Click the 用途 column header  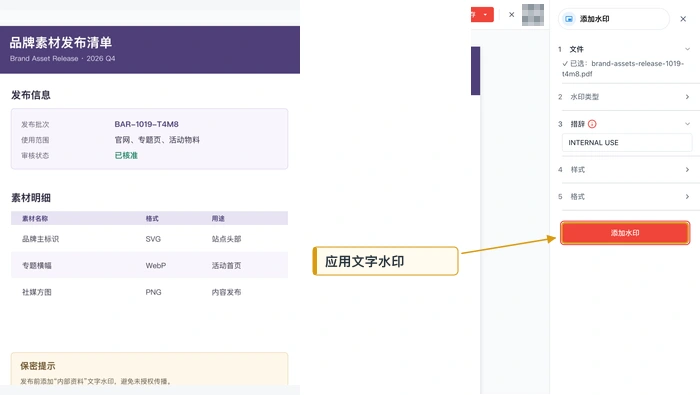click(218, 218)
